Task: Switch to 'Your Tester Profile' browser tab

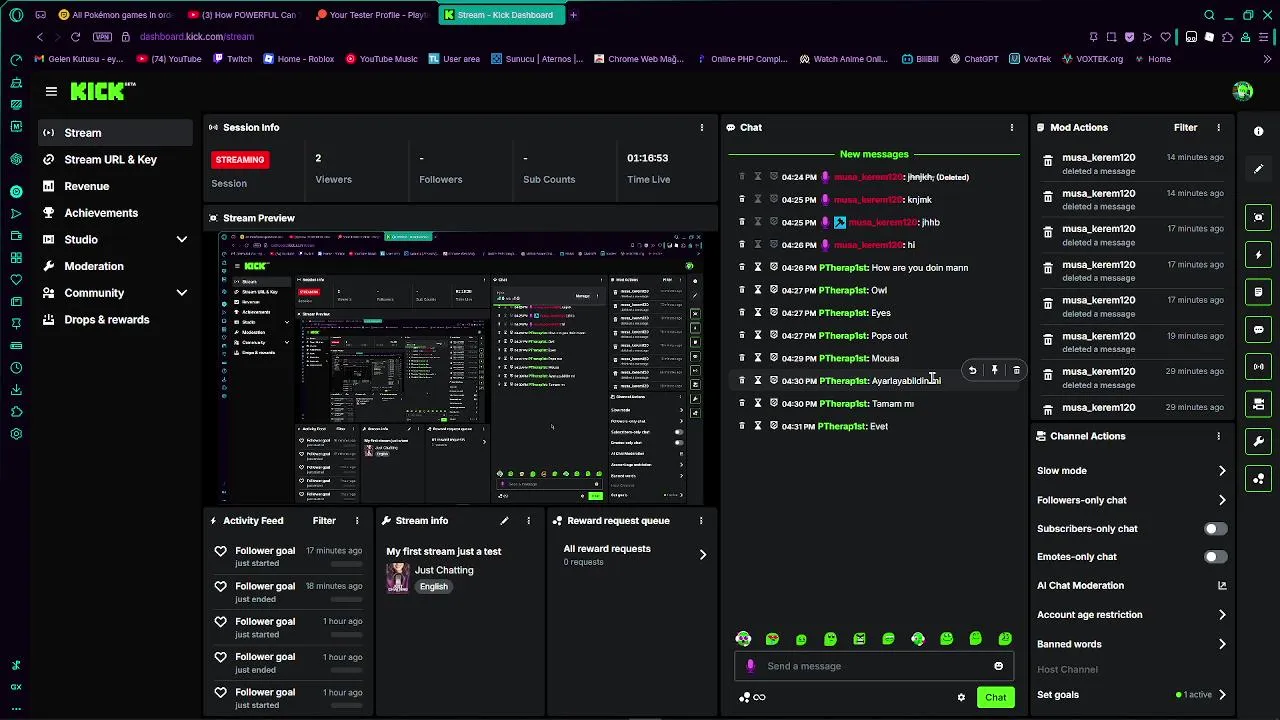Action: pos(373,15)
